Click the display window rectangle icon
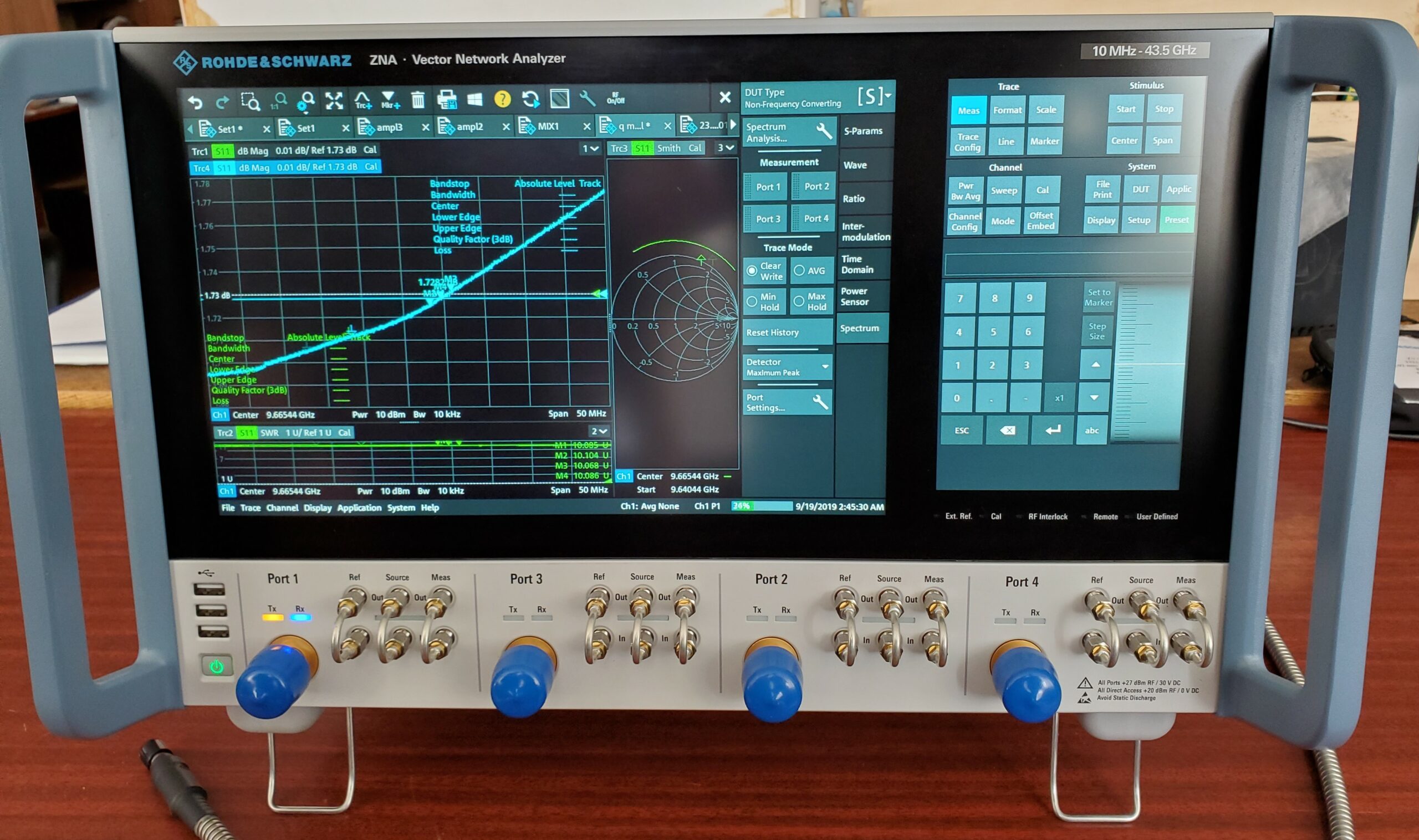Image resolution: width=1419 pixels, height=840 pixels. 559,99
